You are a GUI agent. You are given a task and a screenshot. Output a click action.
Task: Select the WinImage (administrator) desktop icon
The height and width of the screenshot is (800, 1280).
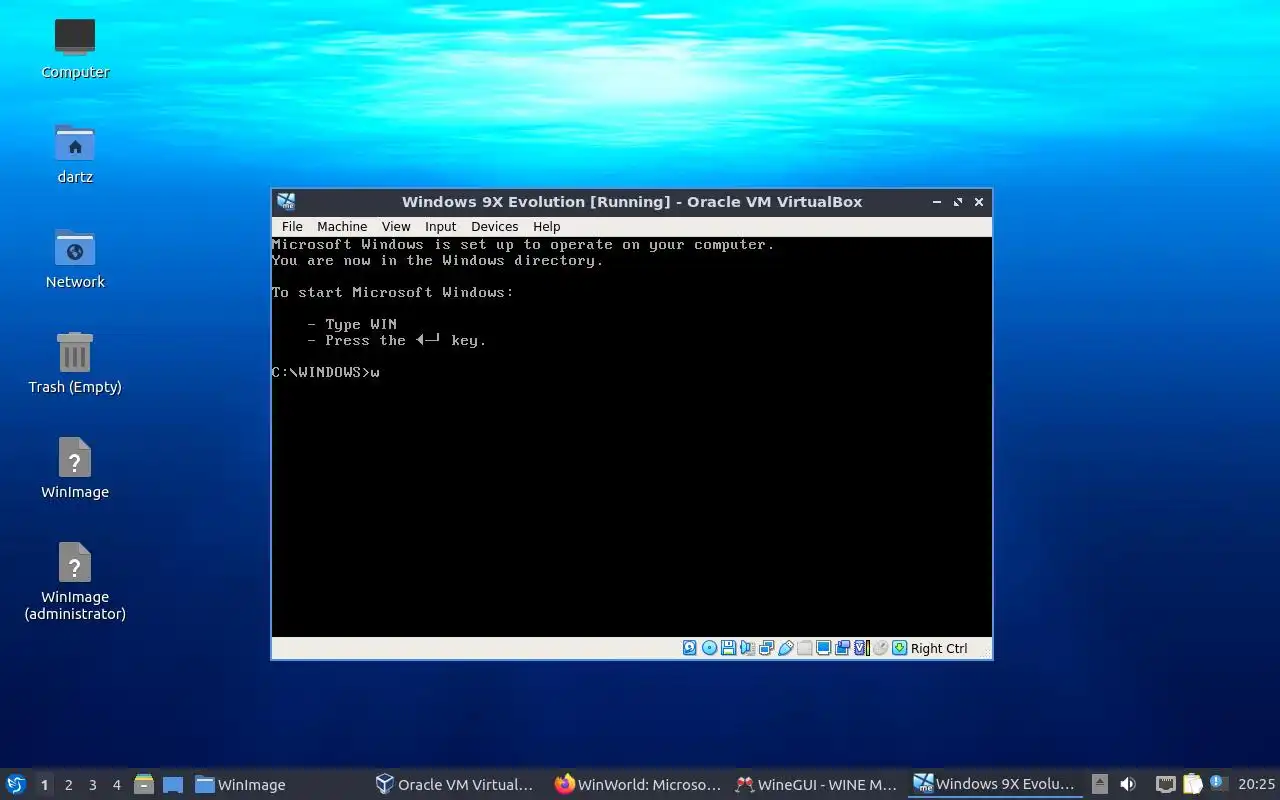tap(75, 581)
